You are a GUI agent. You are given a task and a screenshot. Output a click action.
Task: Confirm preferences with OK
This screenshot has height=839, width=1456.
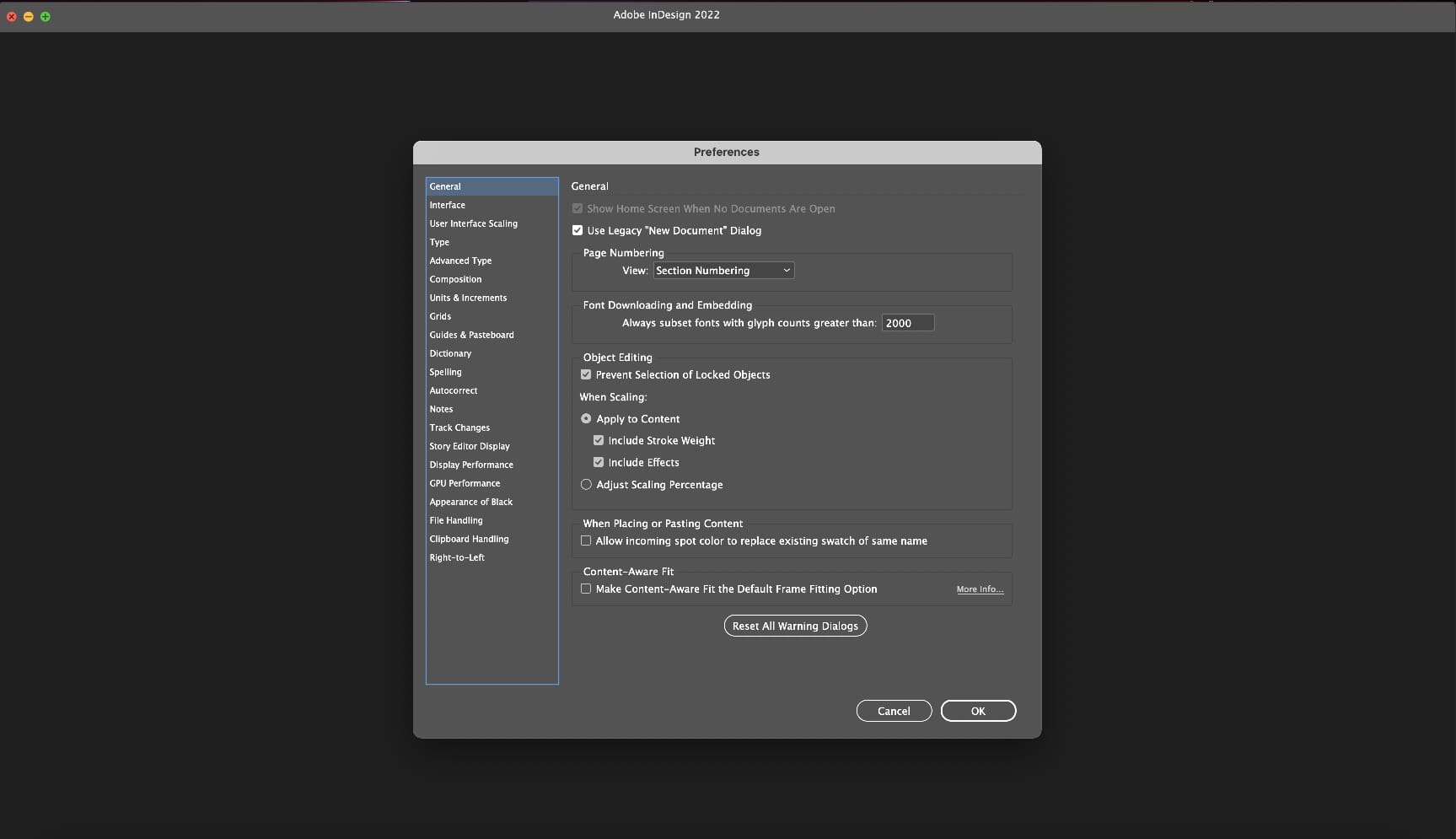(978, 711)
